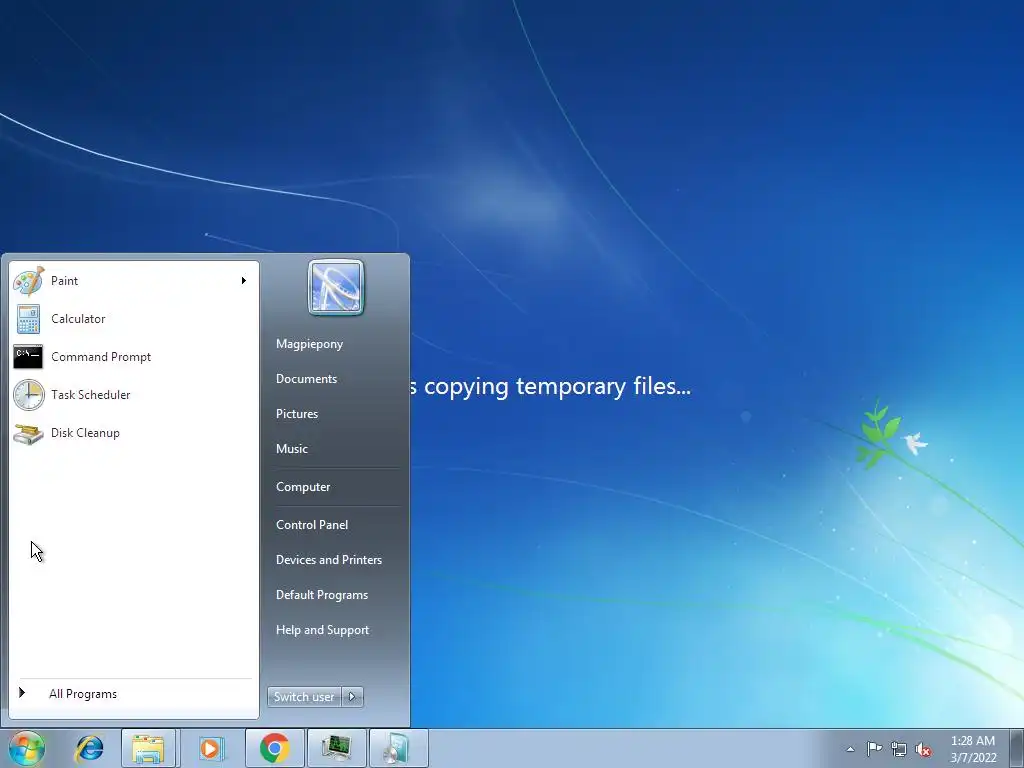Open Task Scheduler clock icon
This screenshot has width=1024, height=768.
point(29,394)
